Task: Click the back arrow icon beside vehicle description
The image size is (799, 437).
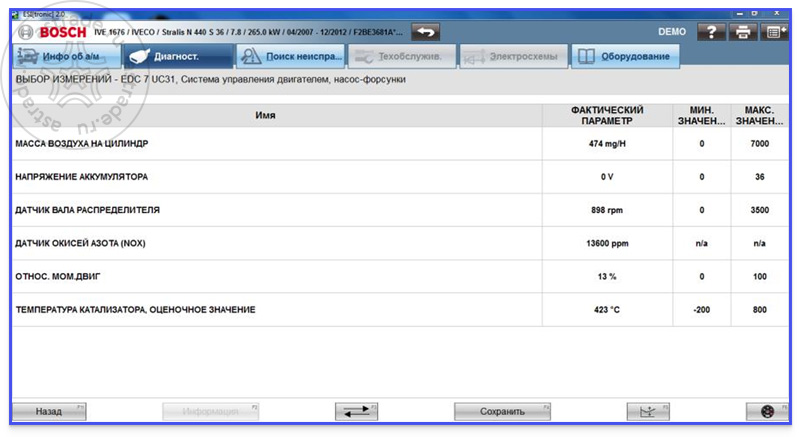Action: pyautogui.click(x=425, y=32)
